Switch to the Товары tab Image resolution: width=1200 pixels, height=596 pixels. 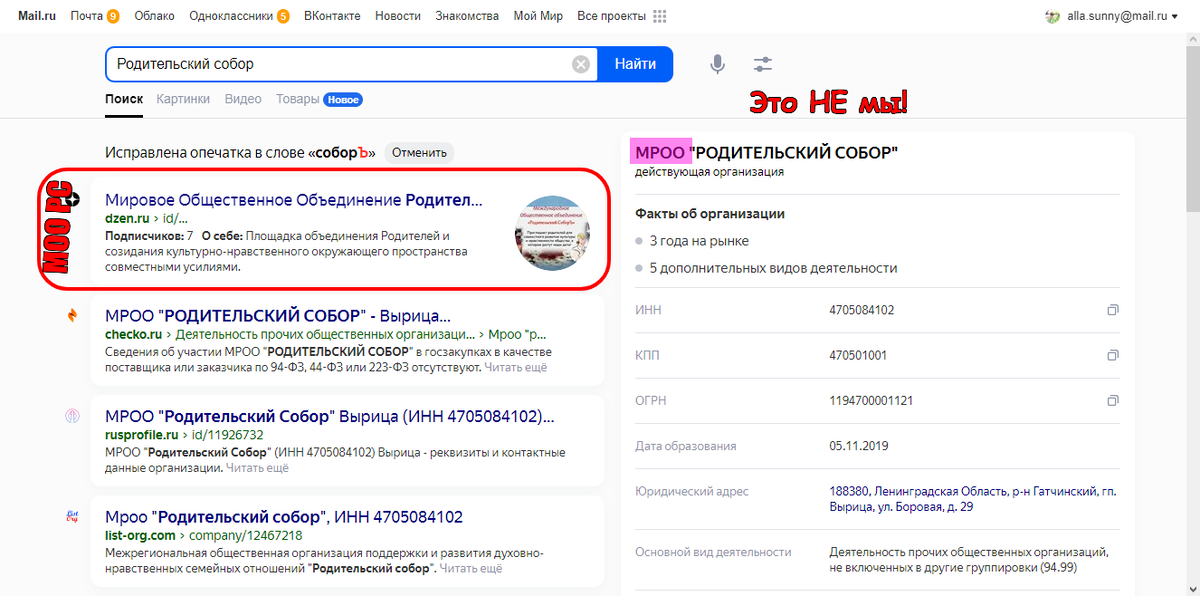click(x=298, y=99)
